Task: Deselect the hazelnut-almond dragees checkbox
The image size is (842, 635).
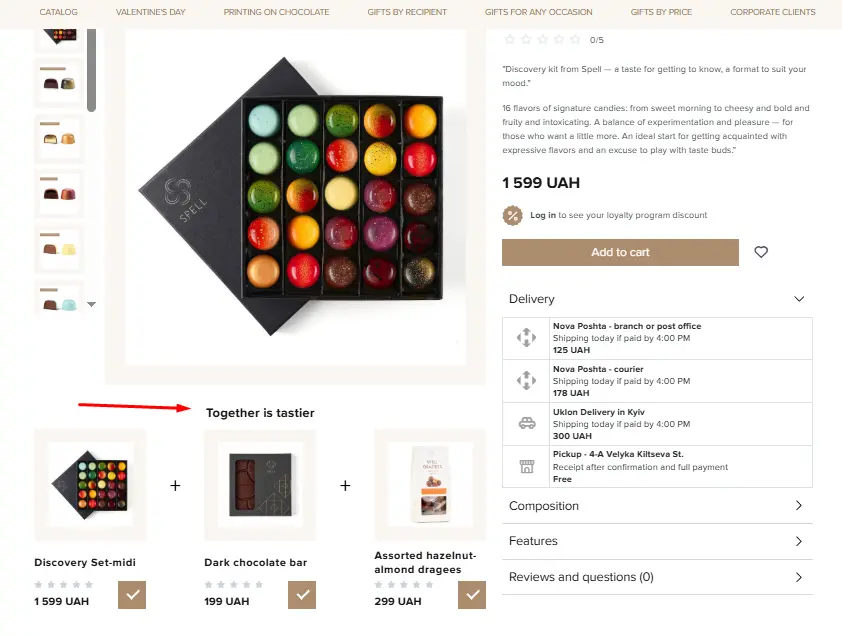Action: coord(472,594)
